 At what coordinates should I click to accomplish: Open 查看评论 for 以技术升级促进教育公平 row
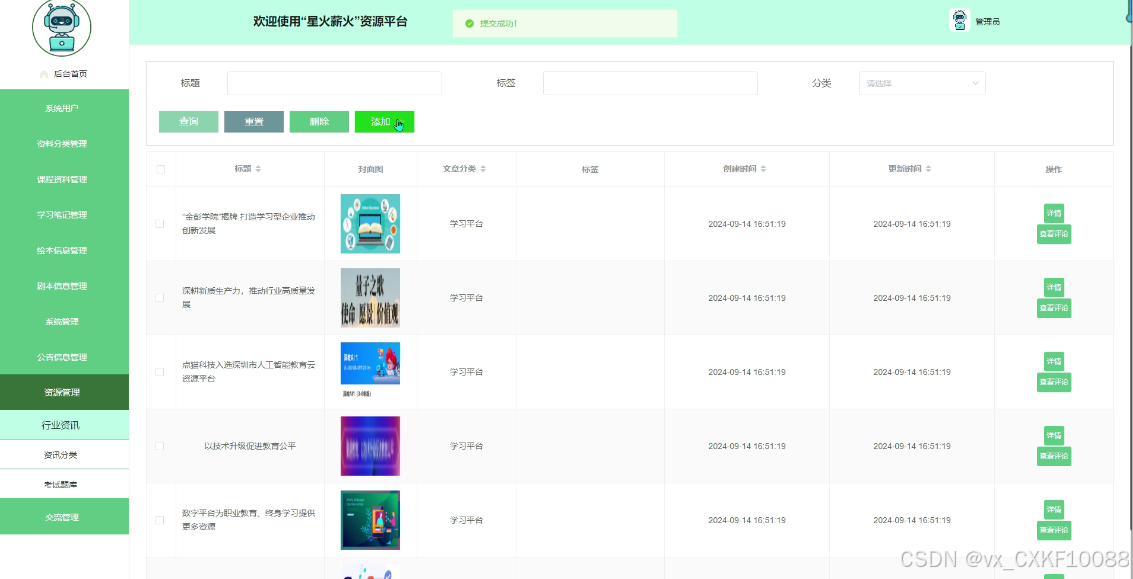click(x=1054, y=456)
